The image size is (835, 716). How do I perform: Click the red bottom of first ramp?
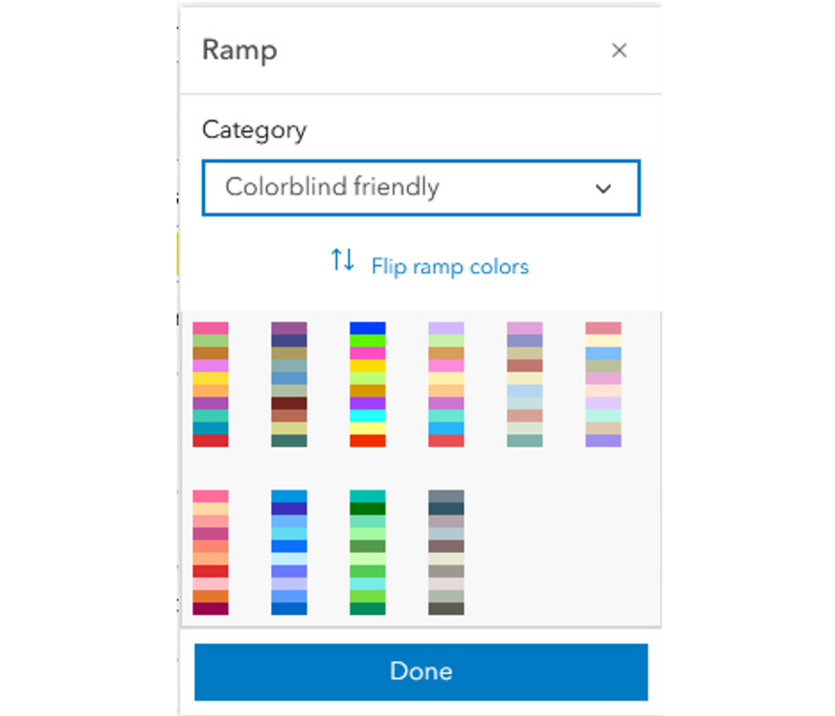[x=210, y=441]
